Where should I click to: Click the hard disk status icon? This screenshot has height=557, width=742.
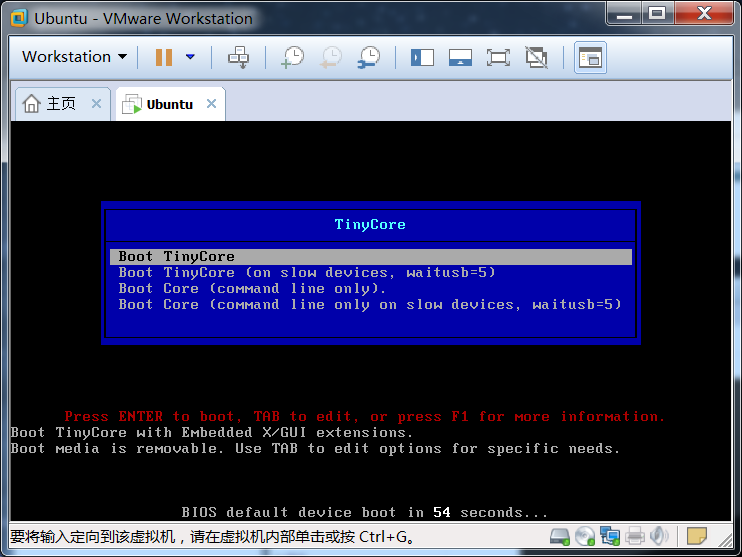click(x=560, y=537)
